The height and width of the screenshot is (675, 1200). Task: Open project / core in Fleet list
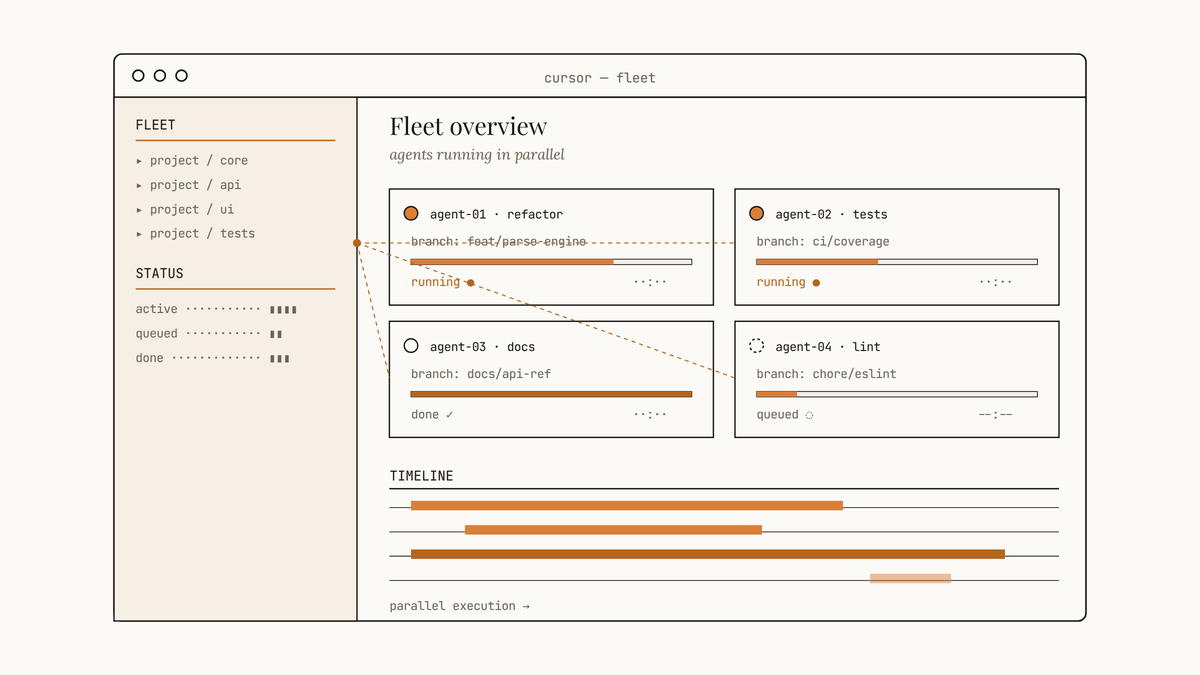pyautogui.click(x=199, y=161)
